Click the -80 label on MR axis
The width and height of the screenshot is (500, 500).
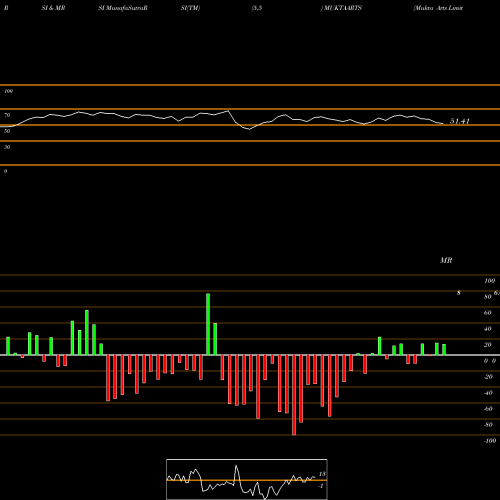pyautogui.click(x=488, y=425)
